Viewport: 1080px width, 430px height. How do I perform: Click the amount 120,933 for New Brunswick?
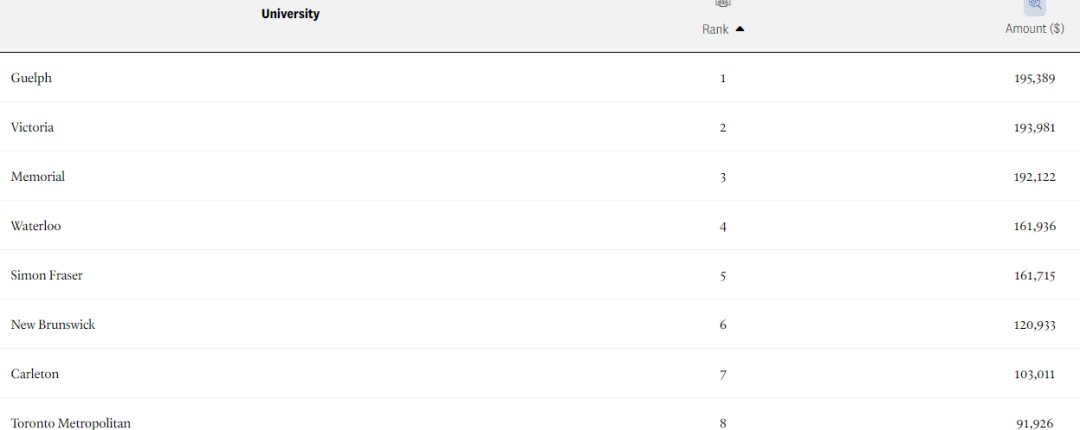(1035, 325)
